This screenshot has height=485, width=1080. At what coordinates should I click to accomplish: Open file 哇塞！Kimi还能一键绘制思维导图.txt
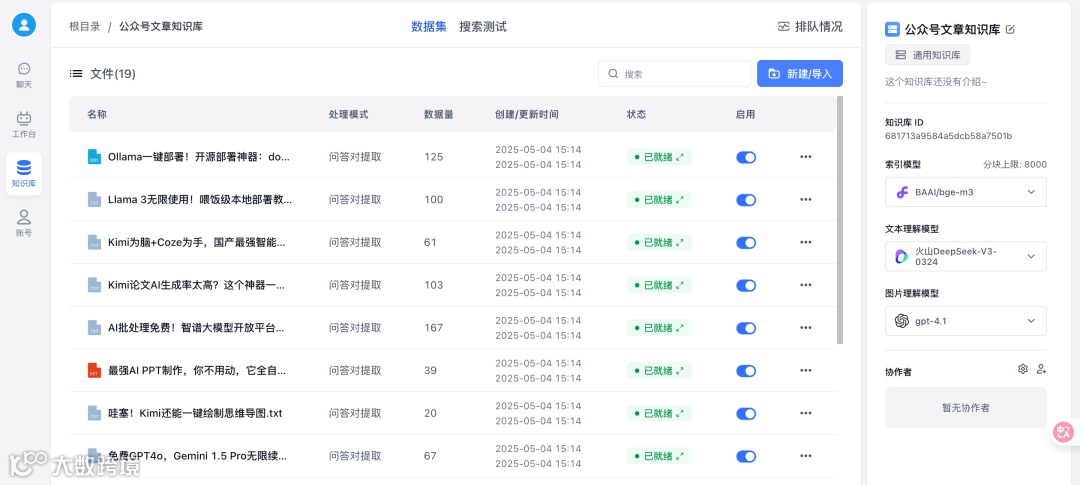click(195, 413)
